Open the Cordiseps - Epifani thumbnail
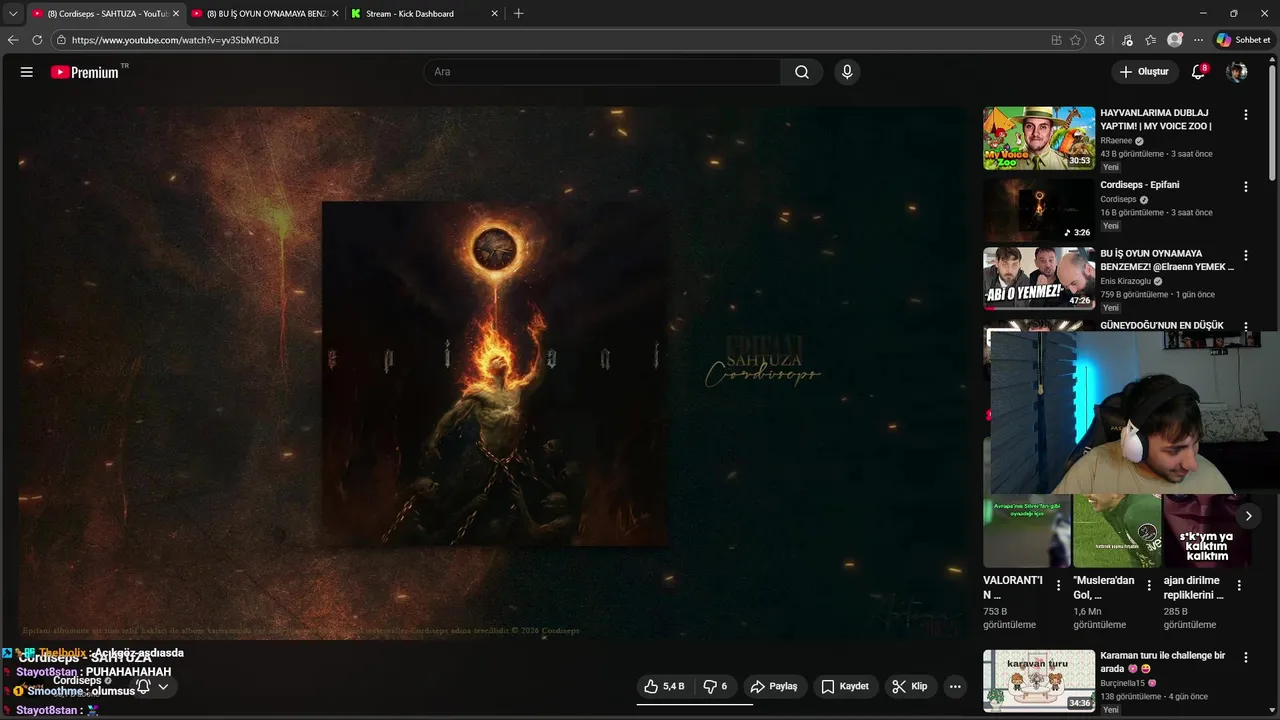Viewport: 1280px width, 720px height. (x=1039, y=210)
